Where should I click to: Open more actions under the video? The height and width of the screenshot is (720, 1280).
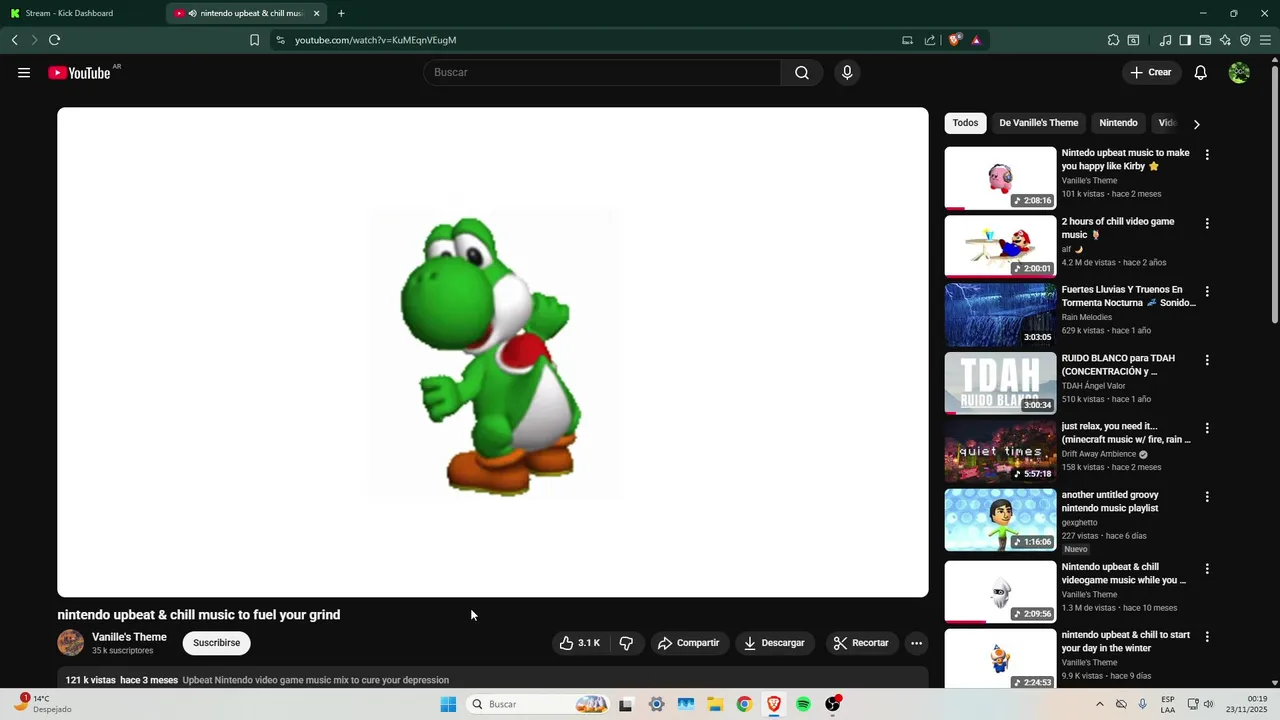click(x=916, y=643)
